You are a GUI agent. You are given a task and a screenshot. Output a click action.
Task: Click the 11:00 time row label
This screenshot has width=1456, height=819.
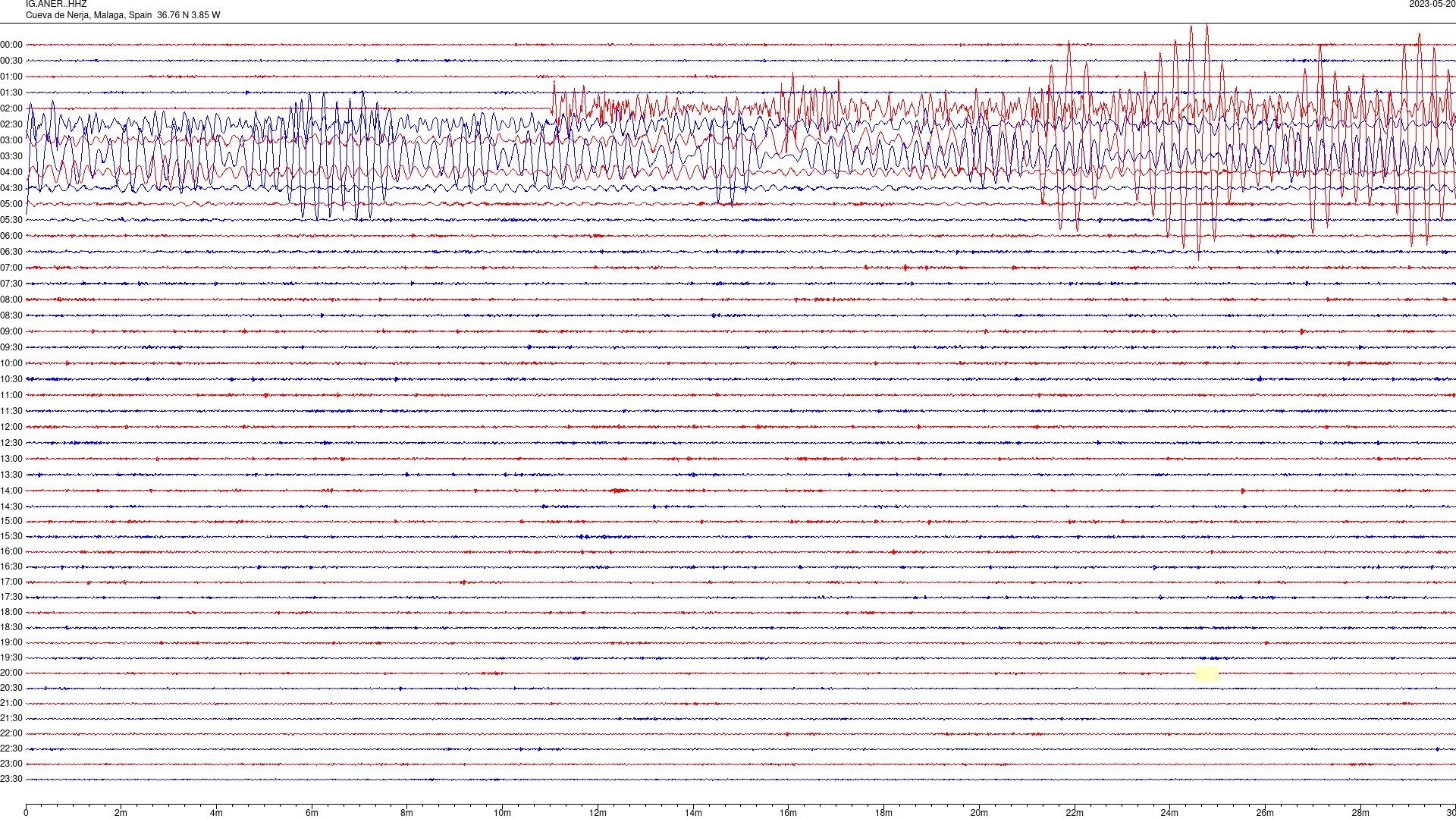(x=11, y=395)
